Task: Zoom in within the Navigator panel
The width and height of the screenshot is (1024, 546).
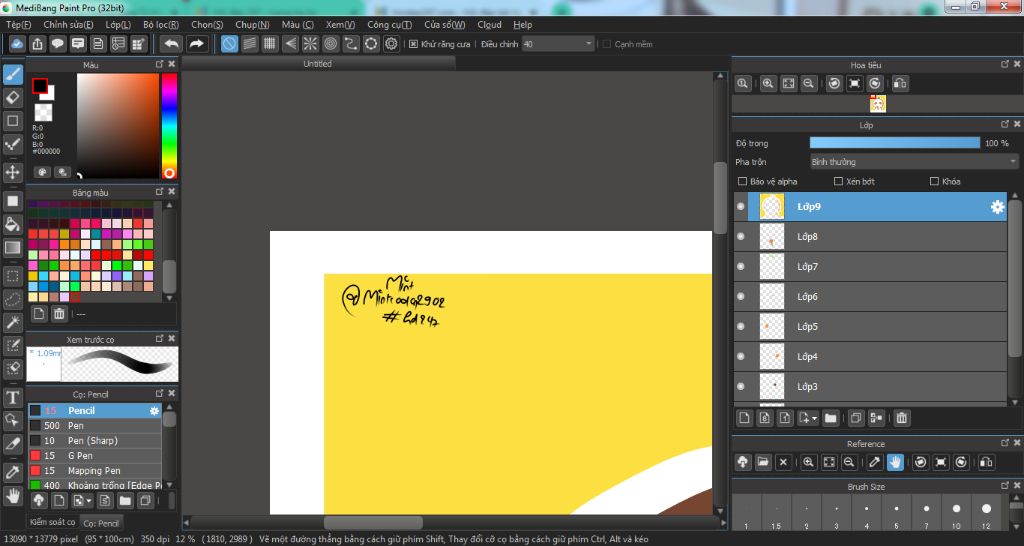Action: click(768, 84)
